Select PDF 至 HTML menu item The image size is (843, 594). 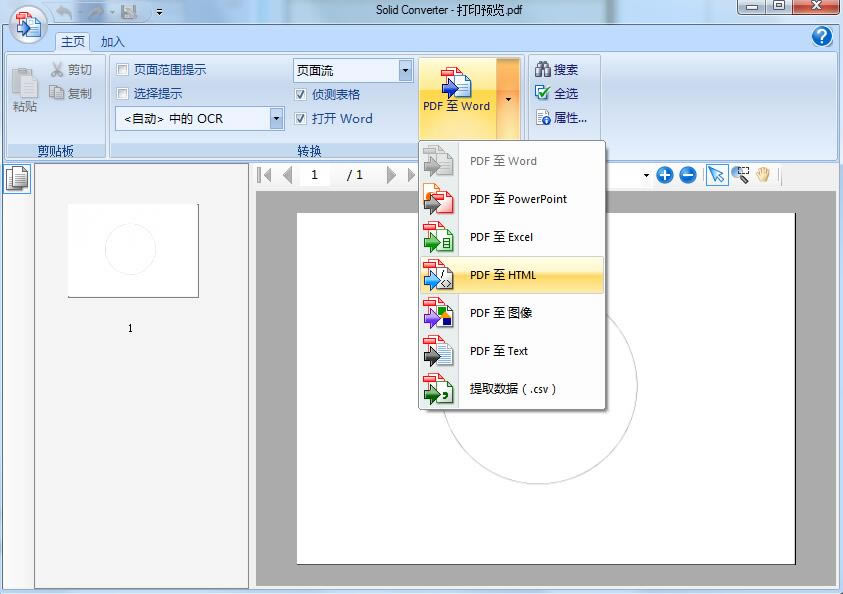pyautogui.click(x=512, y=275)
